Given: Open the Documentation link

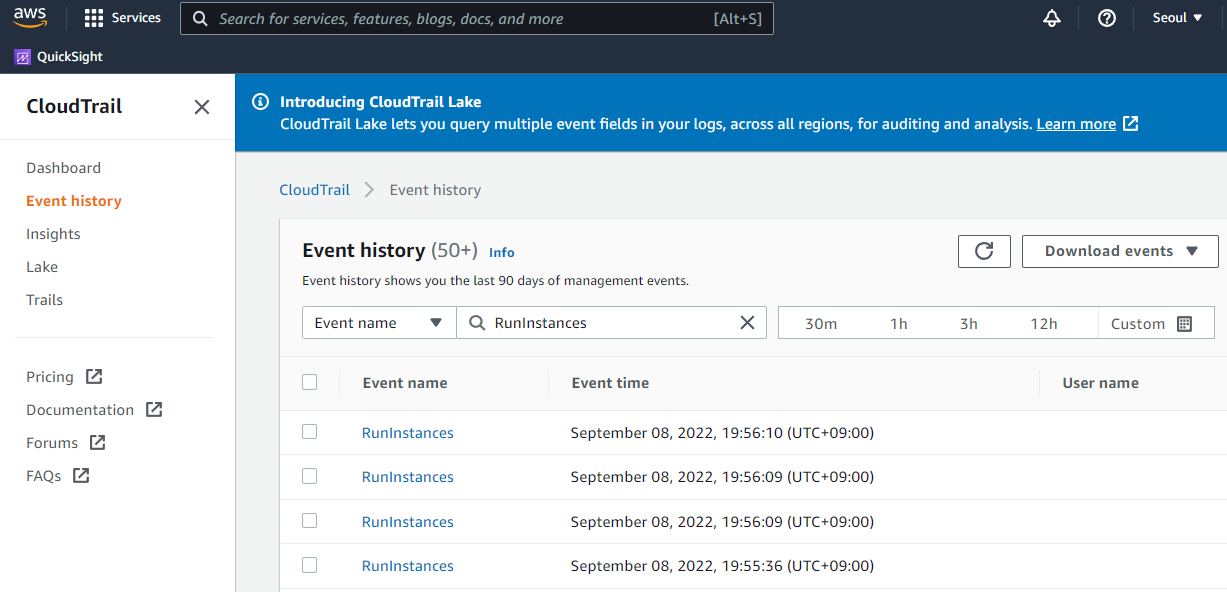Looking at the screenshot, I should click(x=80, y=410).
